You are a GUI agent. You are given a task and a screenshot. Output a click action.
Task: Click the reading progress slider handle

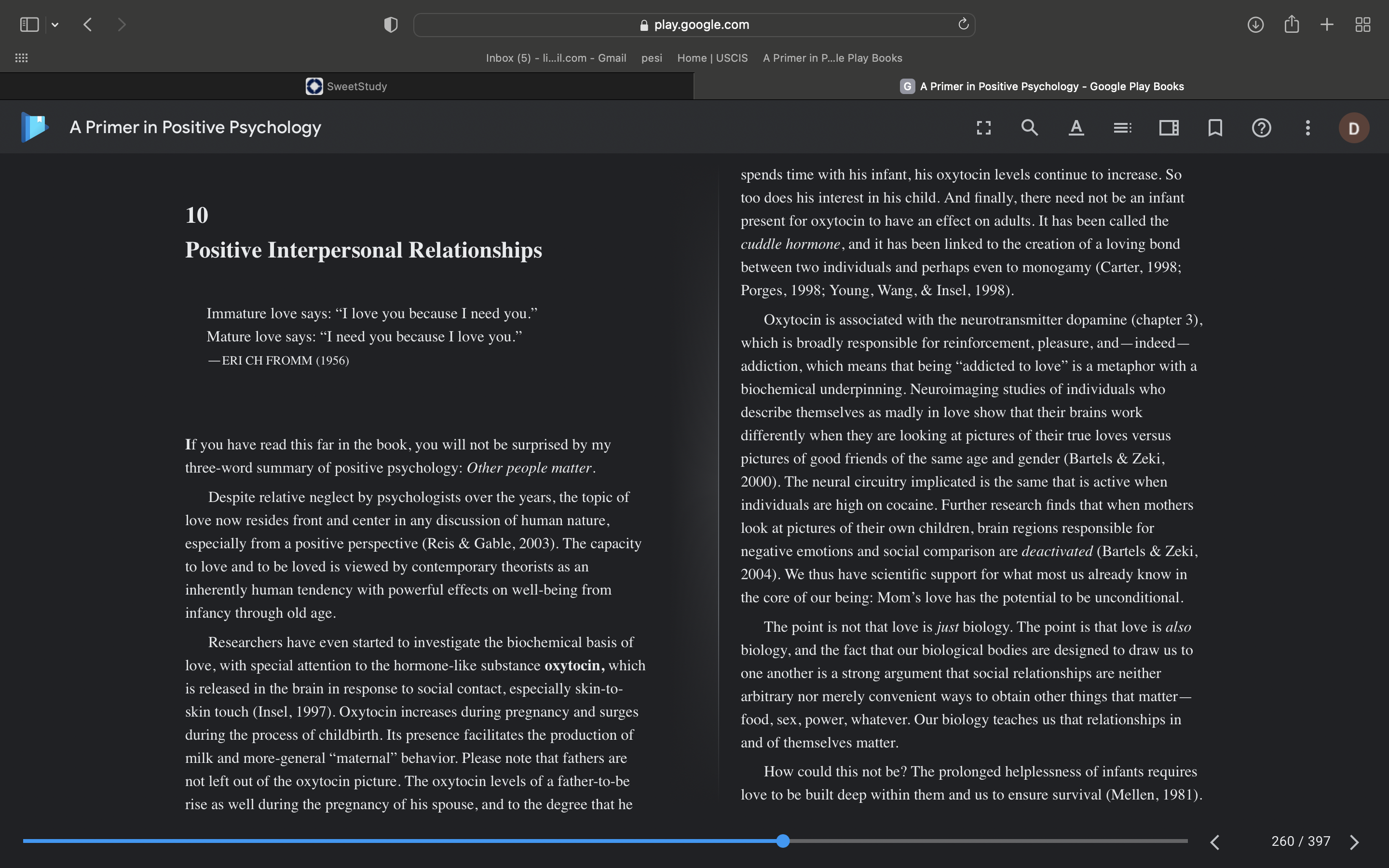coord(783,841)
